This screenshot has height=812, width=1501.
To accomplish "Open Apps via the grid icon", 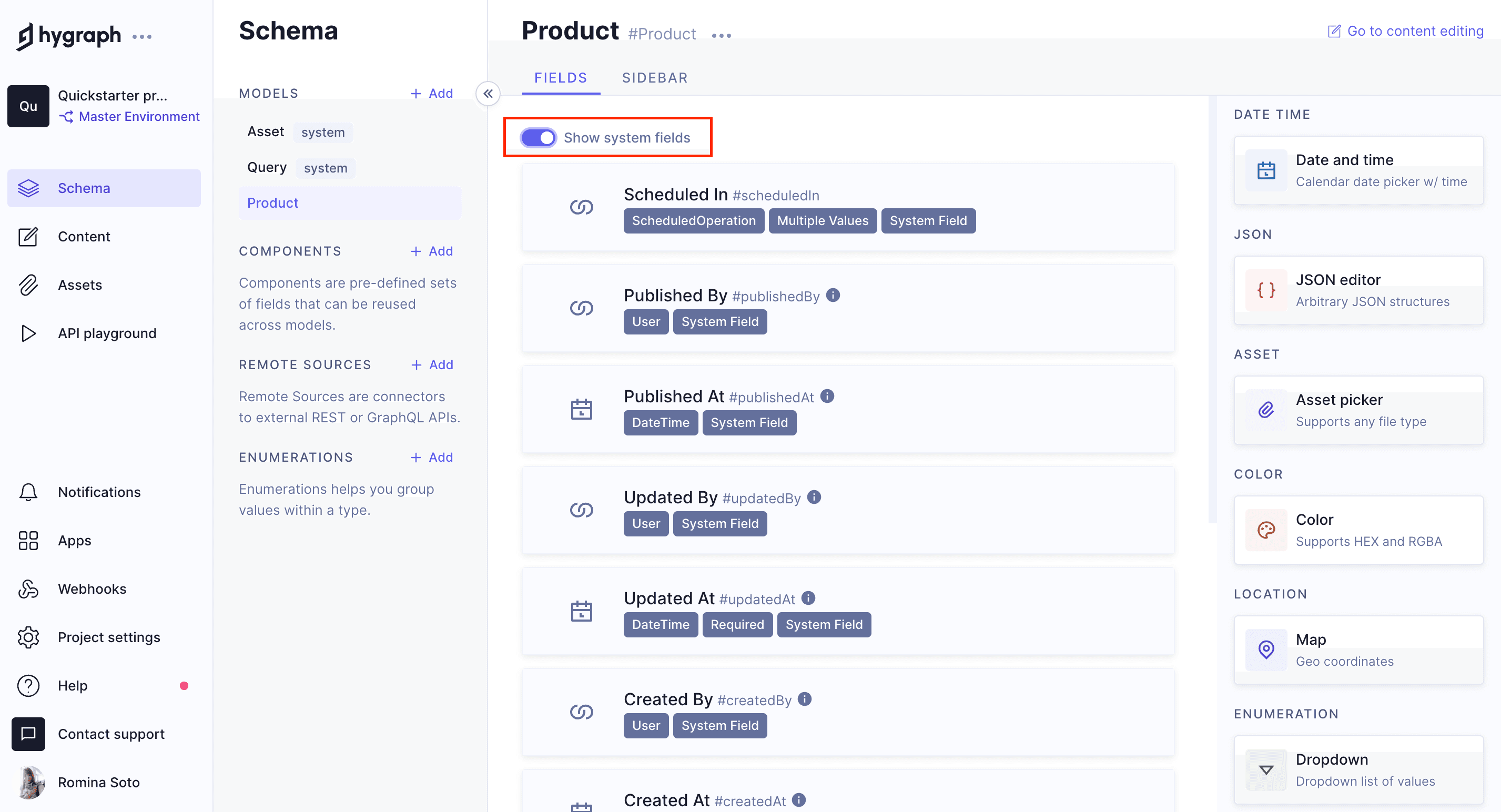I will (28, 541).
